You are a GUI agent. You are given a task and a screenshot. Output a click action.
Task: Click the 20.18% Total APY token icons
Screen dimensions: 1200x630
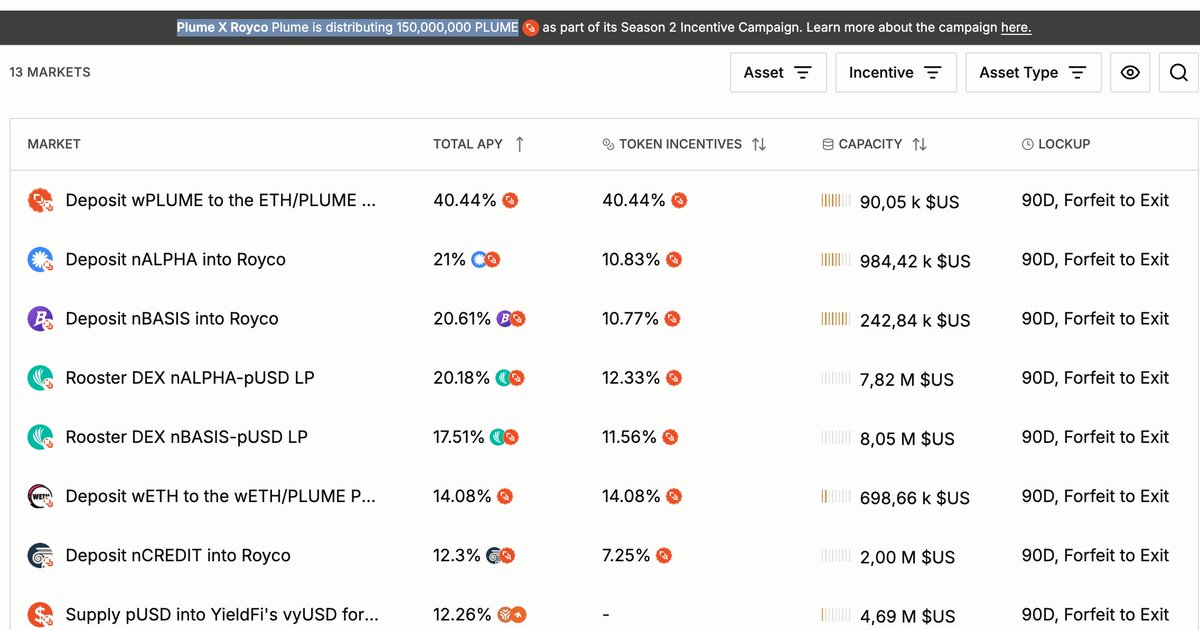click(x=510, y=378)
